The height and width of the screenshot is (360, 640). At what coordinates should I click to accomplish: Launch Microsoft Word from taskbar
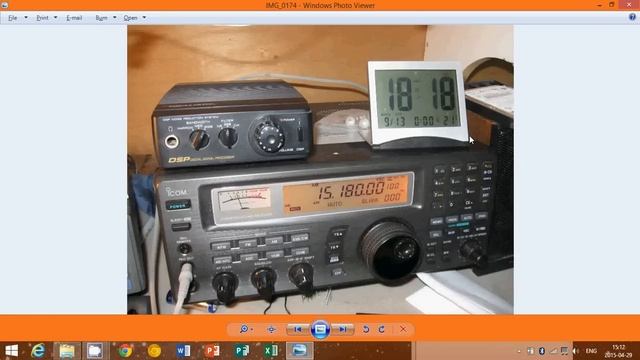point(184,351)
